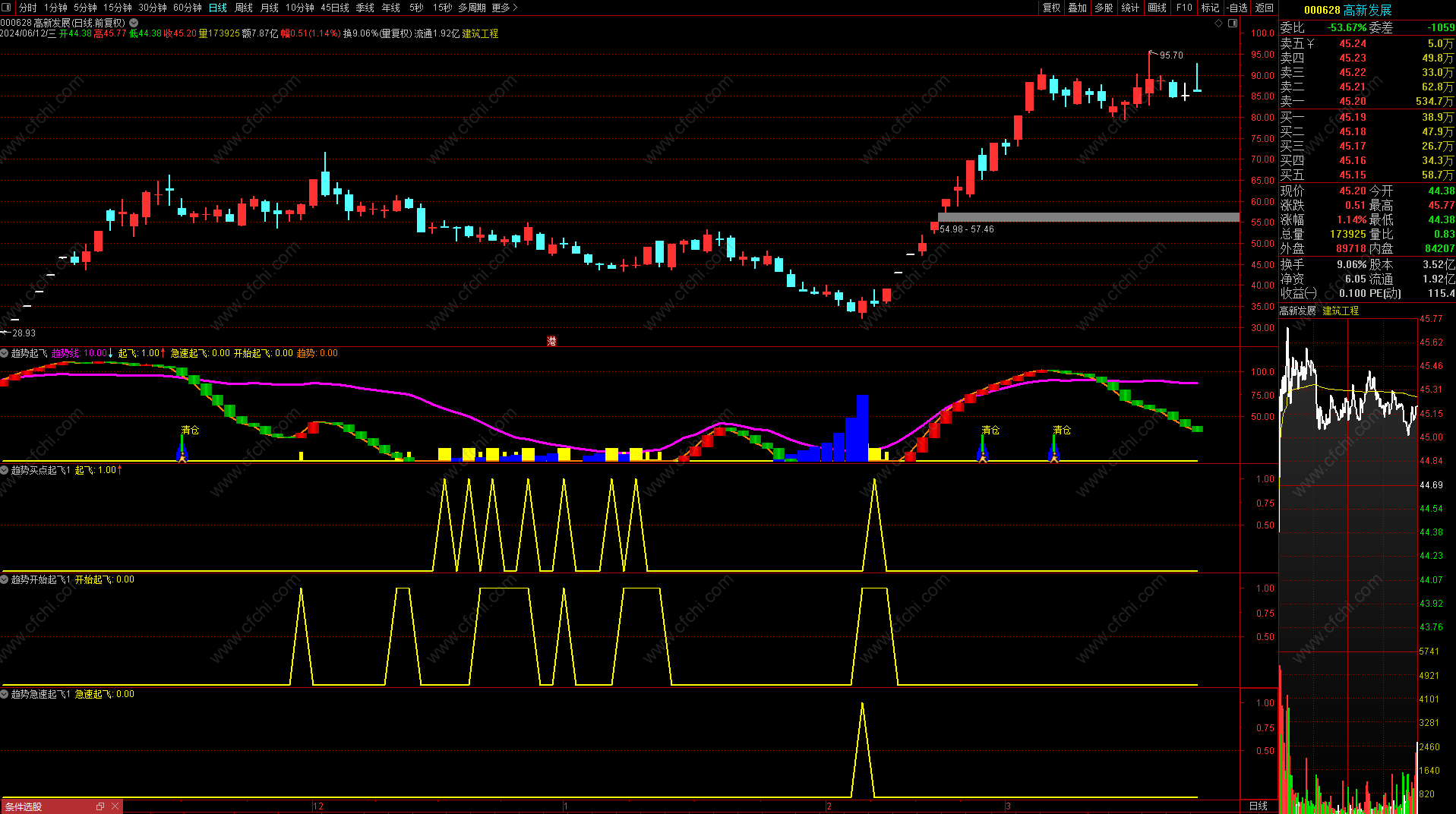The width and height of the screenshot is (1456, 814).
Task: Click the 卖五 yen icon
Action: (x=1310, y=43)
